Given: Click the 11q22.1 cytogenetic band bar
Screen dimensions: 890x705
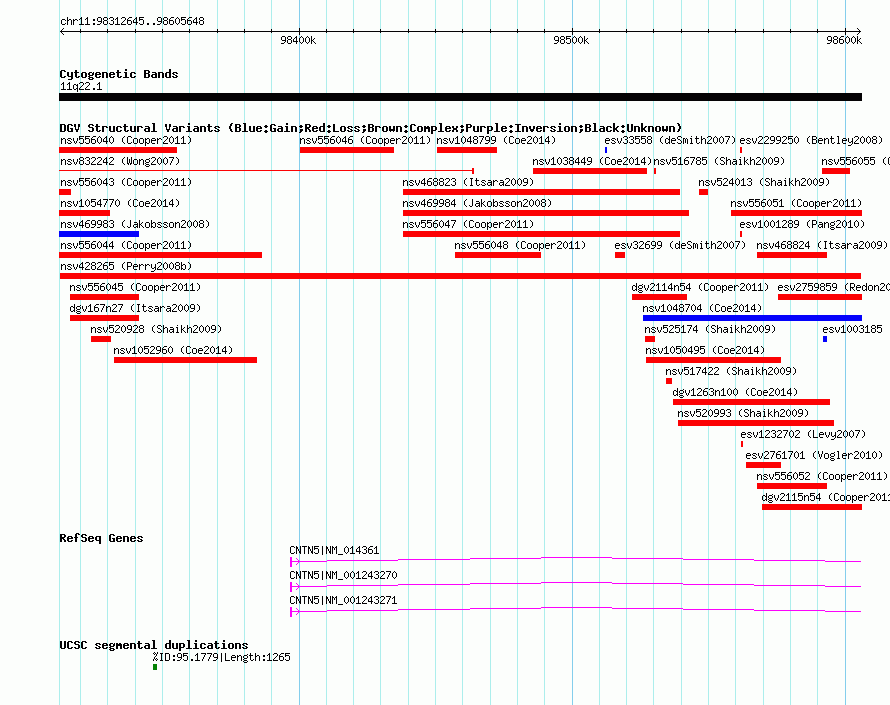Looking at the screenshot, I should coord(460,97).
